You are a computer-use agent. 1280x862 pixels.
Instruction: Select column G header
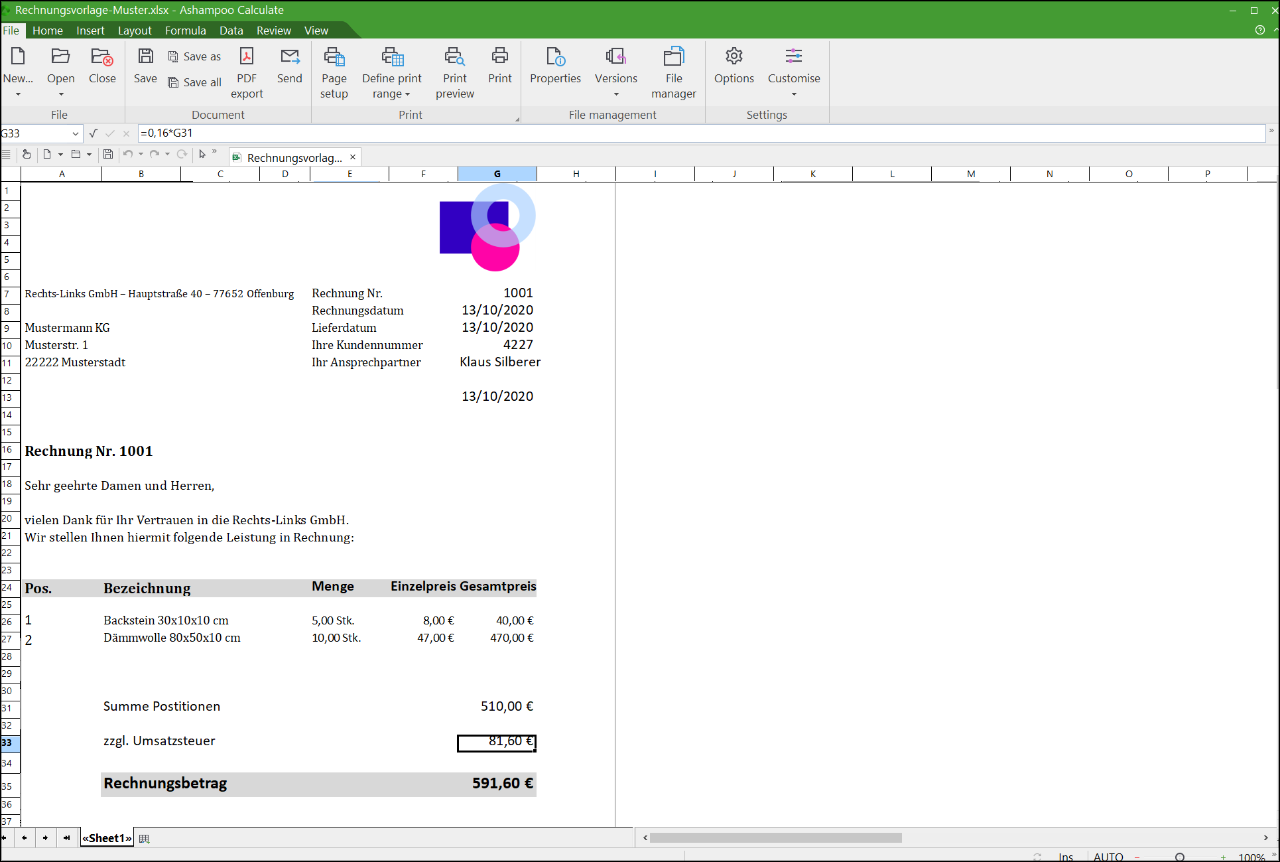point(497,174)
